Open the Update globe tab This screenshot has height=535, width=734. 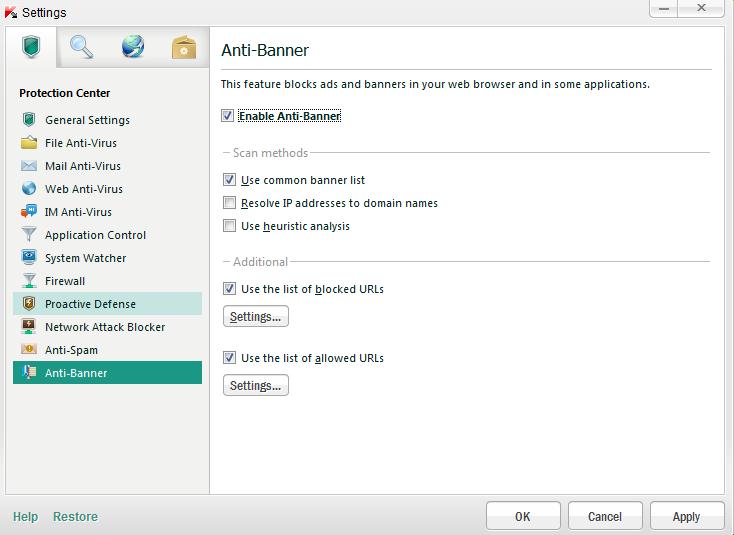[x=133, y=47]
